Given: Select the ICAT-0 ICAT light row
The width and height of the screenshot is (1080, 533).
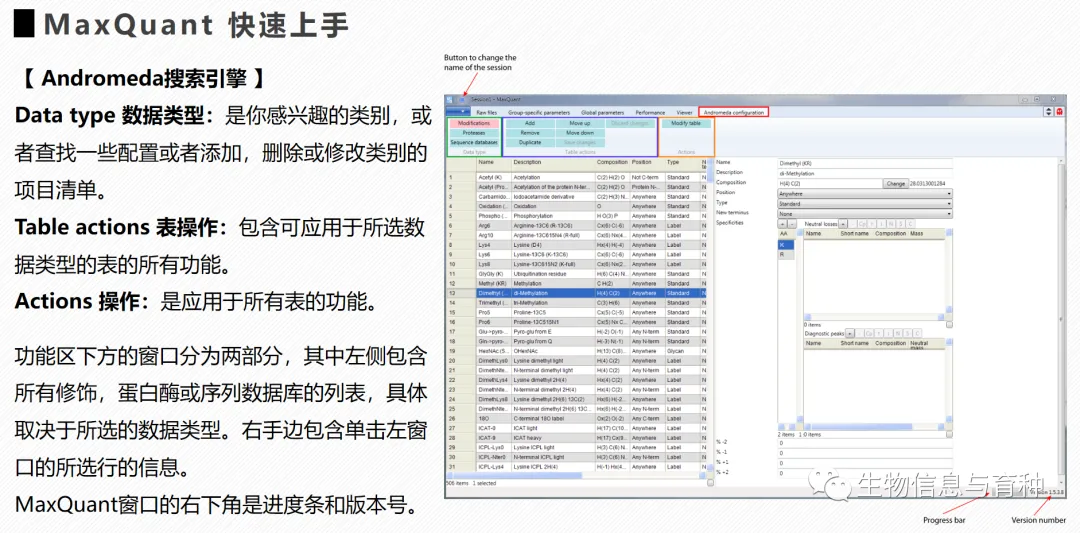Looking at the screenshot, I should click(x=576, y=428).
